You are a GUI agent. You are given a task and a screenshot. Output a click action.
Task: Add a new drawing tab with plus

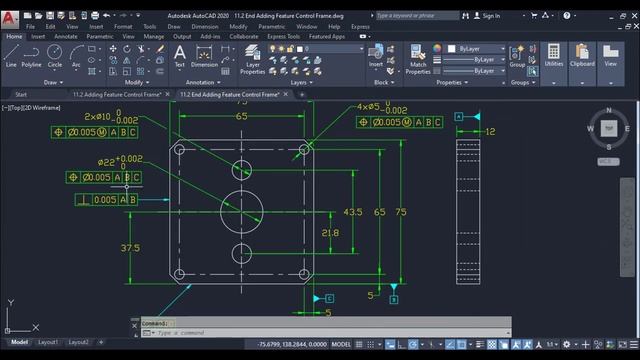point(302,94)
